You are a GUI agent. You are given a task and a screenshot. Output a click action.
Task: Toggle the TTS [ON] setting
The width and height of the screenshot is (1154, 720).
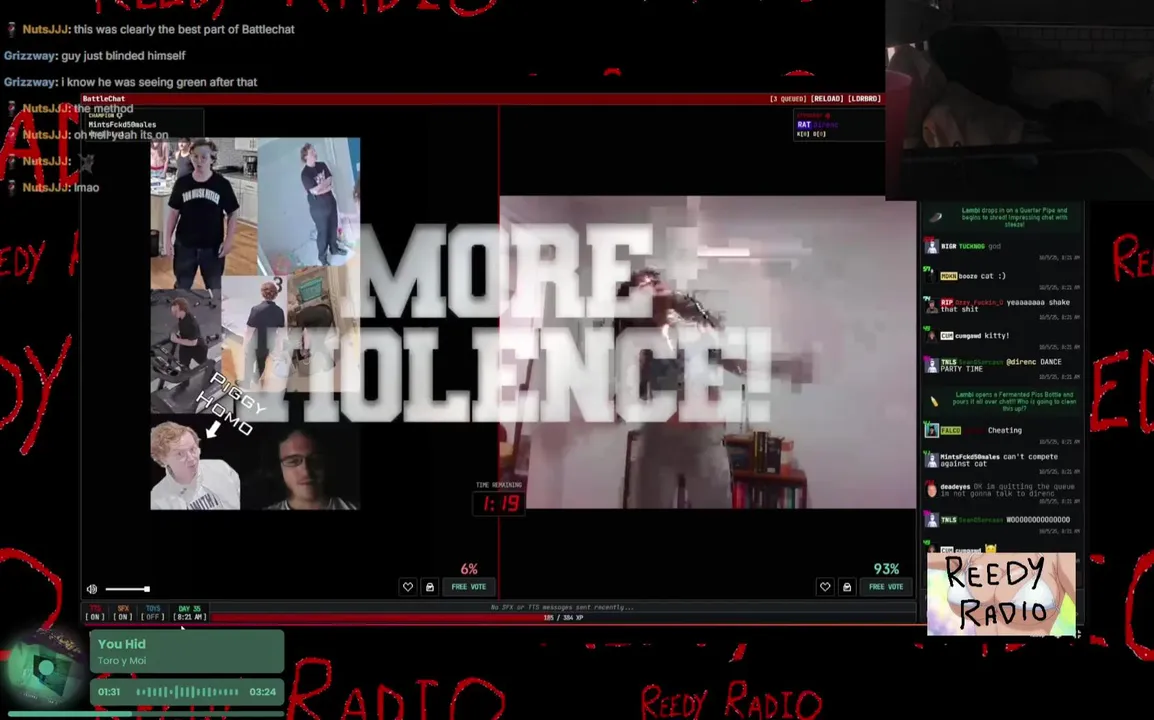(x=95, y=613)
